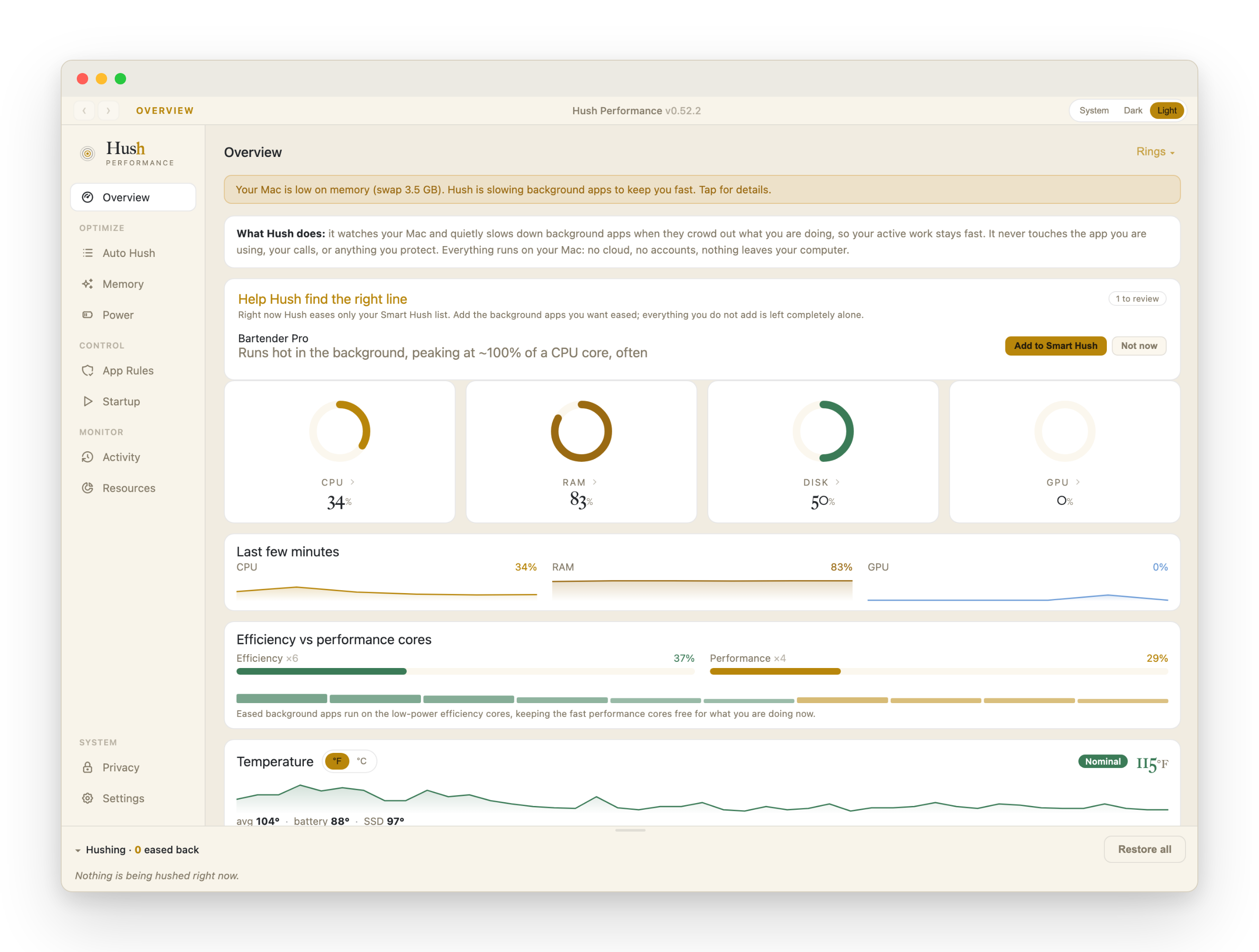Close the window with the red button
Image resolution: width=1259 pixels, height=952 pixels.
click(x=82, y=79)
